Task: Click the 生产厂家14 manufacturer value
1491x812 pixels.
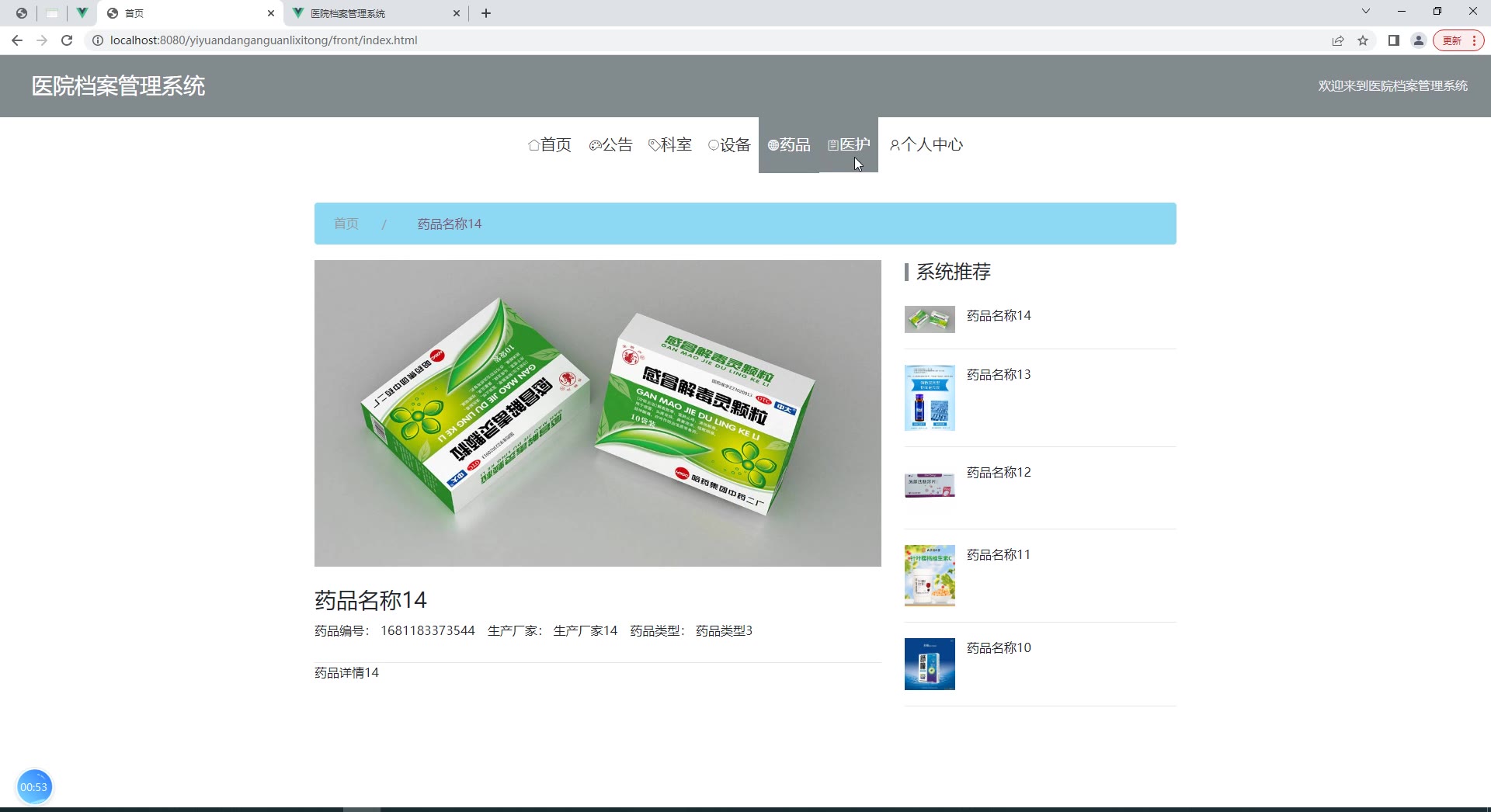Action: 585,630
